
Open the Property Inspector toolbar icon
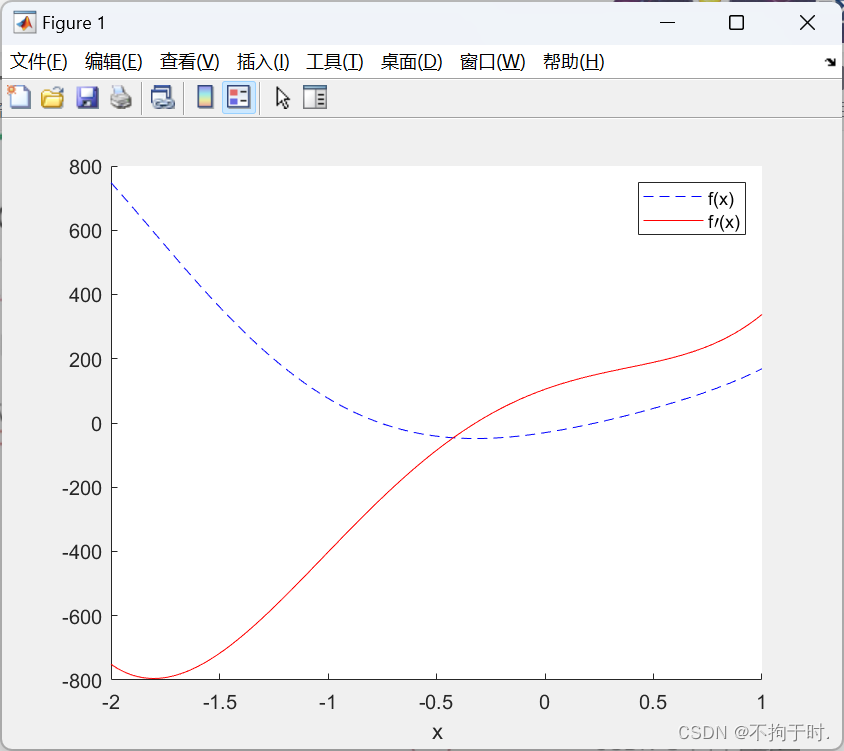tap(315, 97)
